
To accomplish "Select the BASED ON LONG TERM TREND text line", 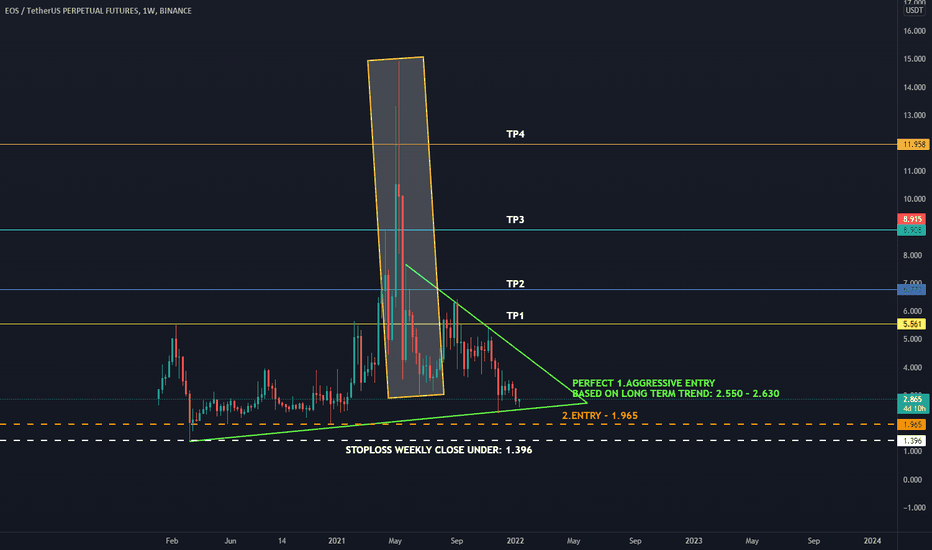I will coord(676,394).
